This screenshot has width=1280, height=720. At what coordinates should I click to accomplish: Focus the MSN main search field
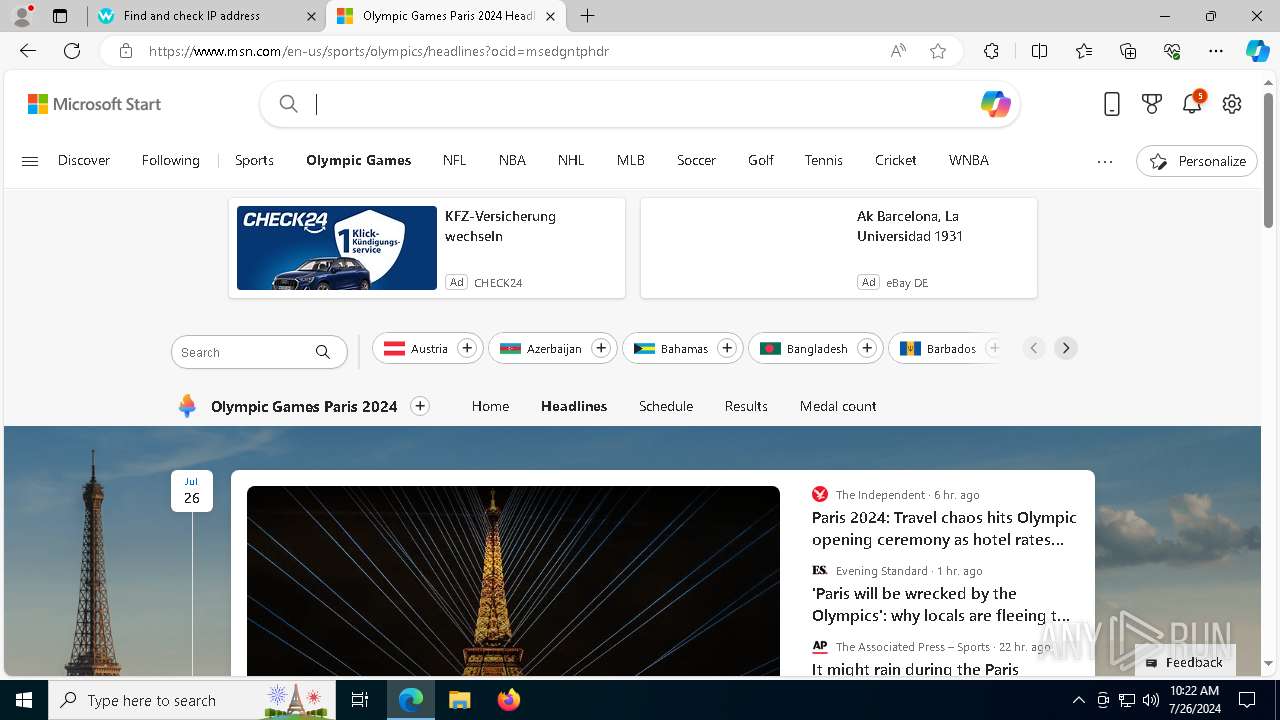pos(640,104)
